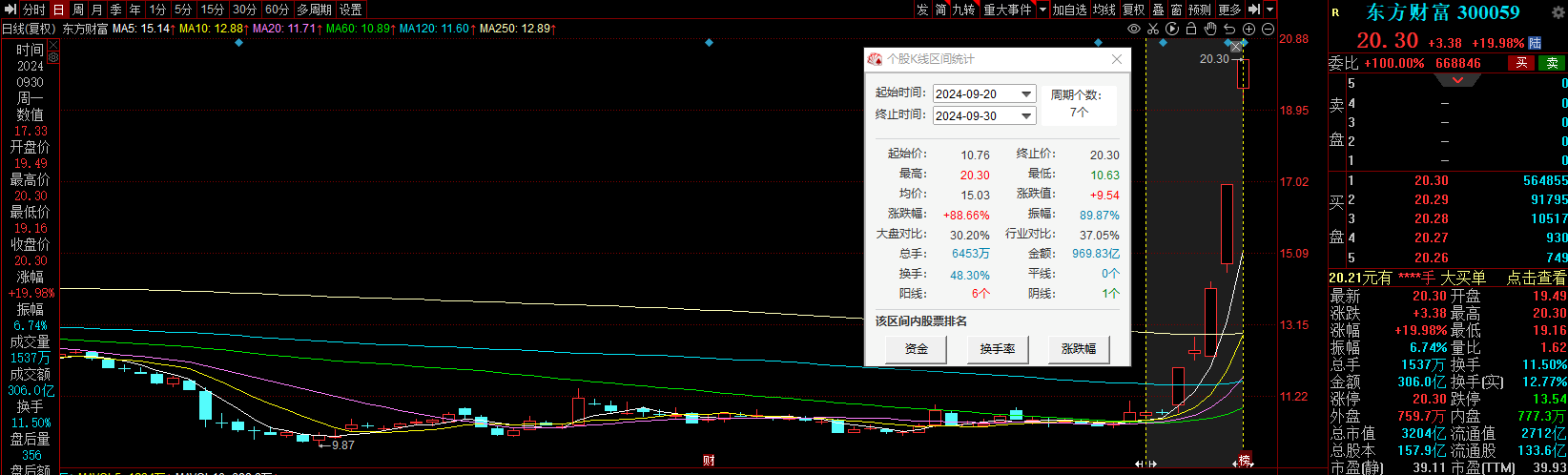Click the 预测 forecast button

(1200, 10)
